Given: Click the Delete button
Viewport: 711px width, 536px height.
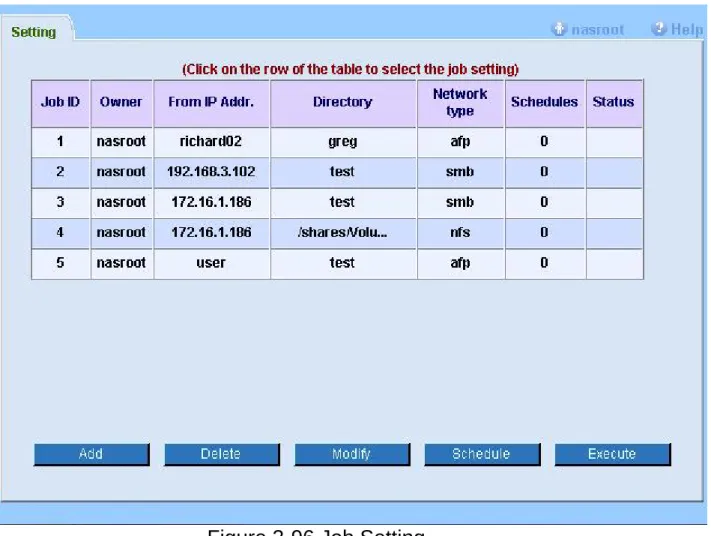Looking at the screenshot, I should click(x=222, y=454).
